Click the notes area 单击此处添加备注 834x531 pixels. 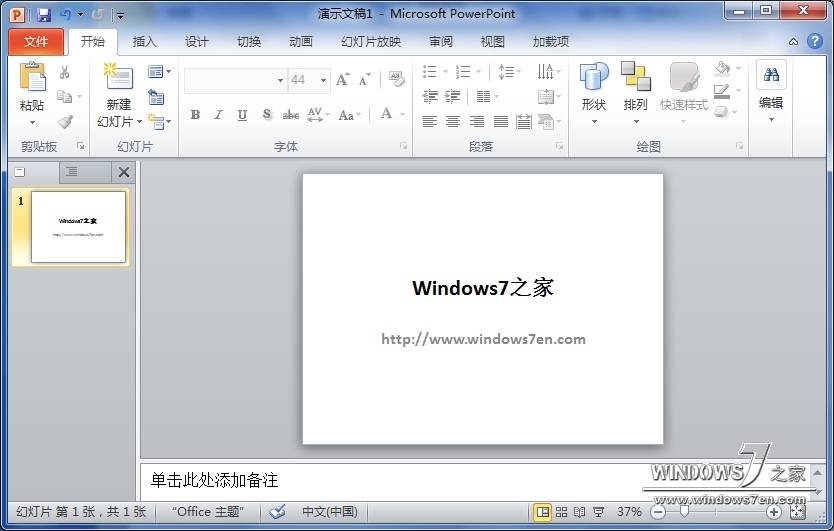coord(214,480)
